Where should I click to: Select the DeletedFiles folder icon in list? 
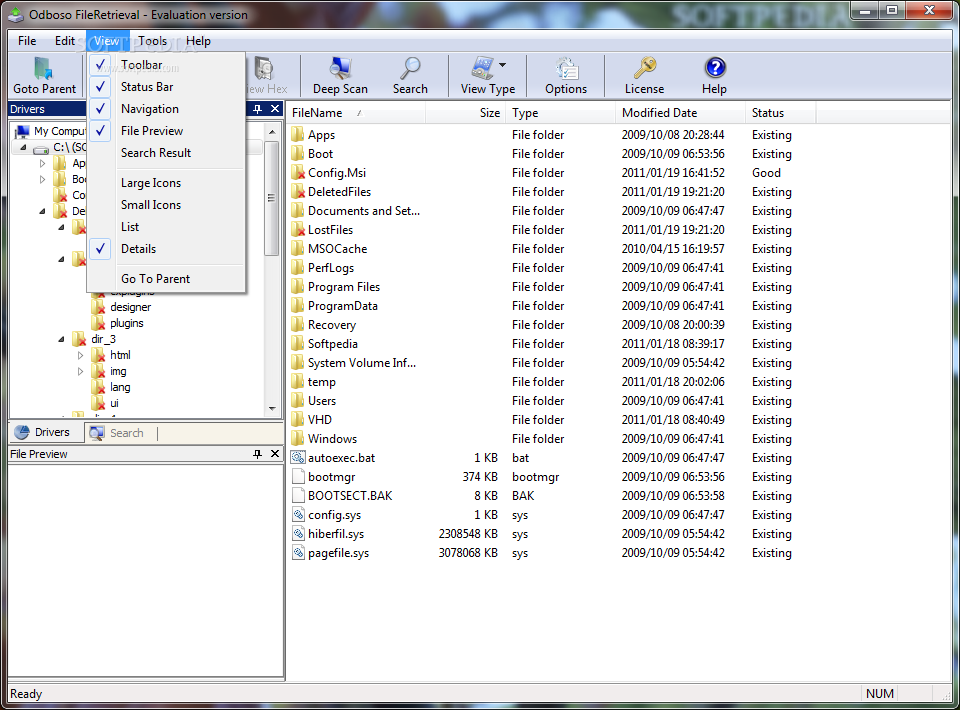[x=298, y=192]
